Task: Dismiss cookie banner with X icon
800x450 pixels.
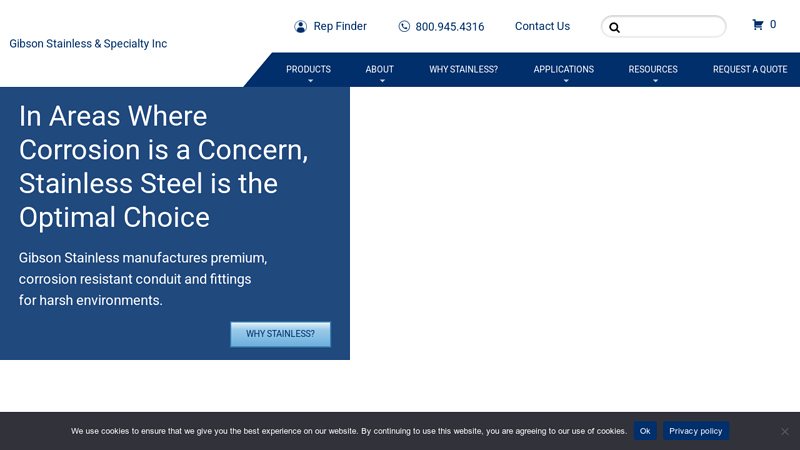Action: (x=785, y=431)
